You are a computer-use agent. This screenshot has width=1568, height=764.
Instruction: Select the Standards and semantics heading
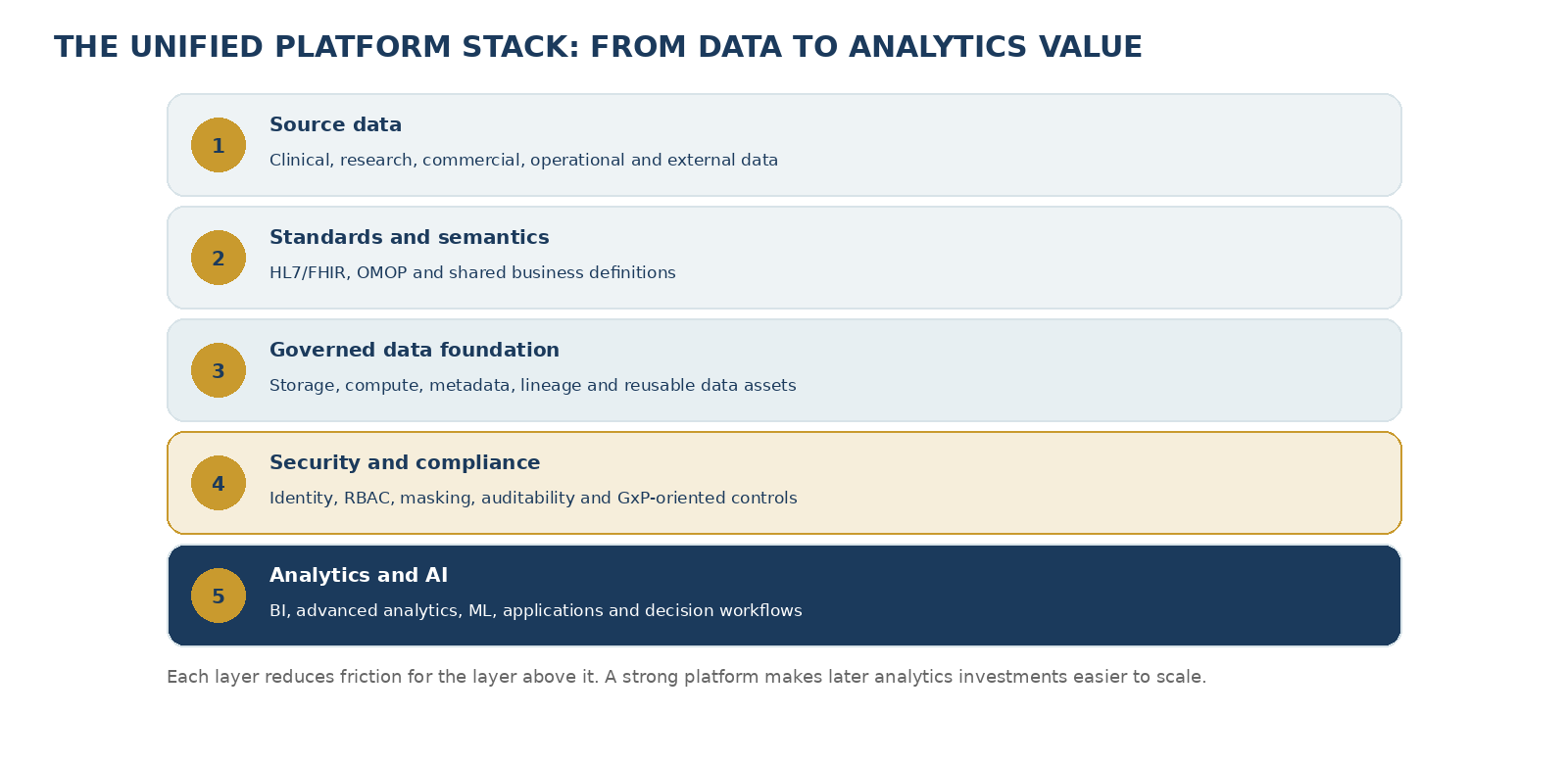pyautogui.click(x=409, y=238)
